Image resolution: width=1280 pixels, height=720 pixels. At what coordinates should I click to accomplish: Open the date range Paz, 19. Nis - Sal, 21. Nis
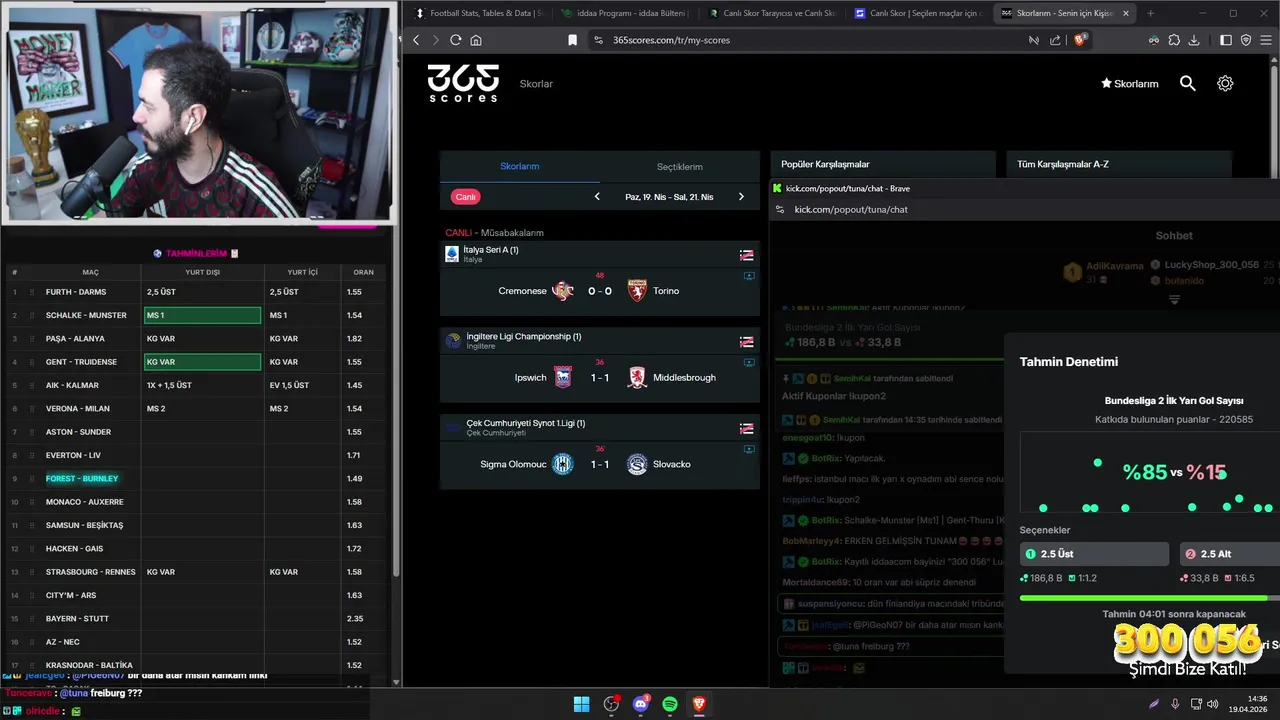point(669,197)
